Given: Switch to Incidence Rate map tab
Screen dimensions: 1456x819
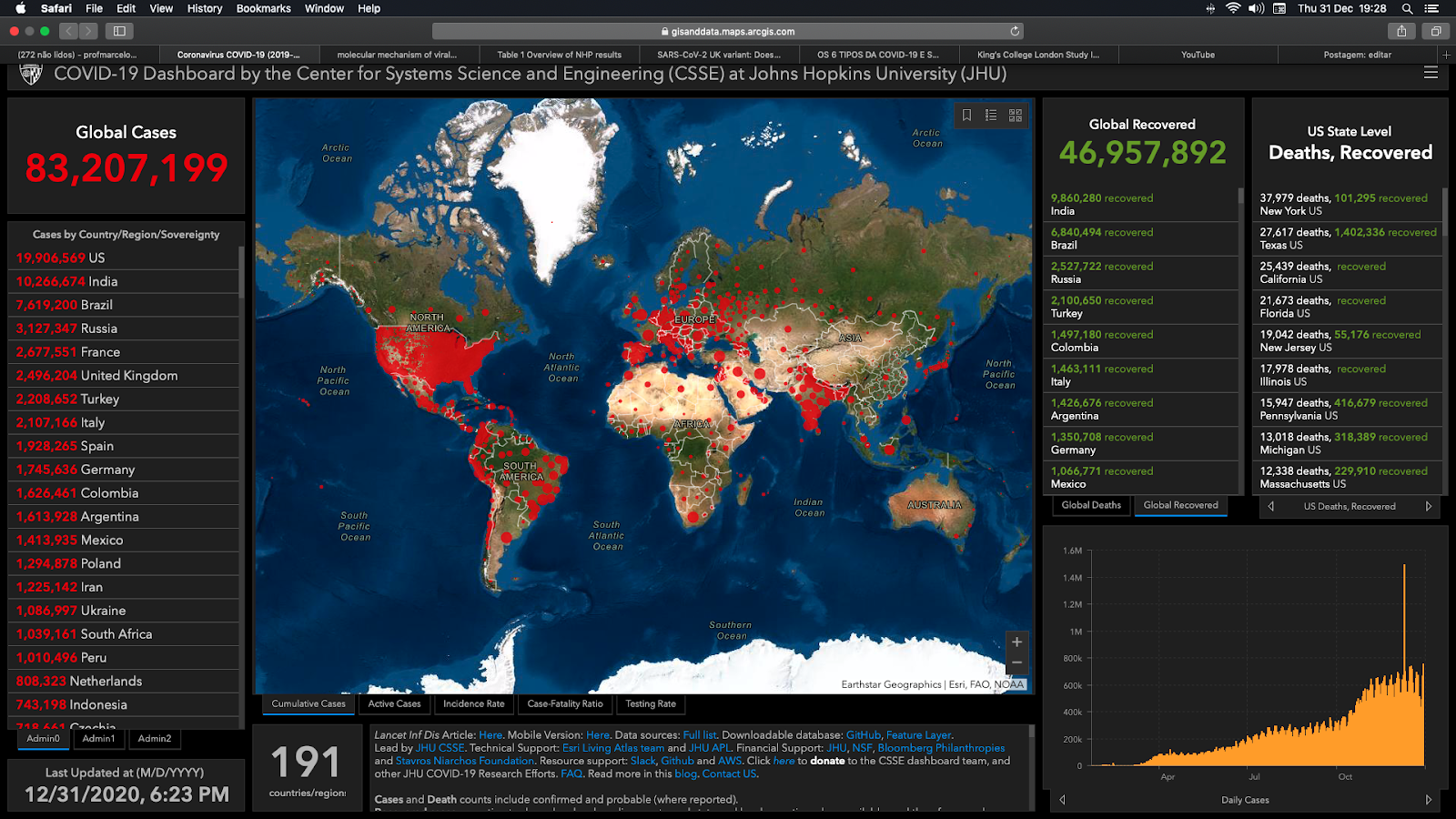Looking at the screenshot, I should point(473,703).
